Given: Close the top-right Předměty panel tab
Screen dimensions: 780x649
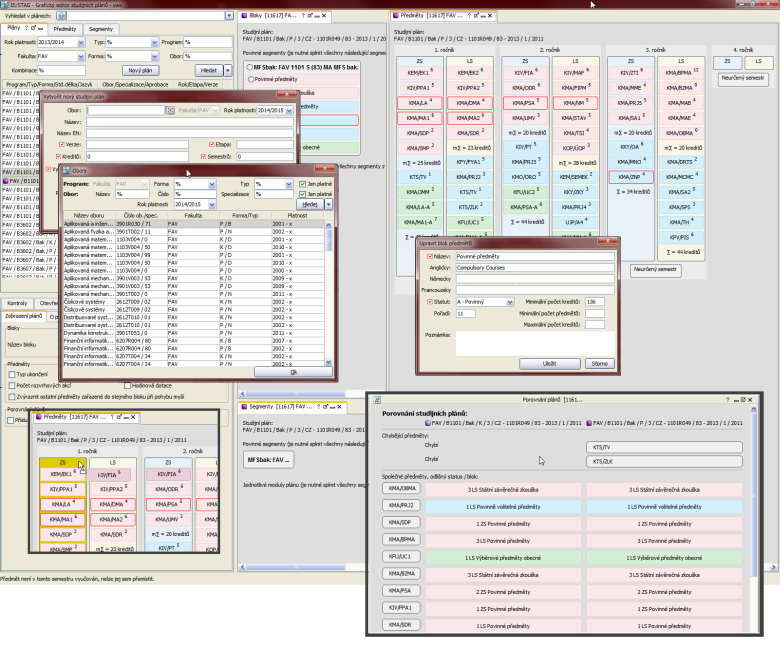Looking at the screenshot, I should tap(490, 16).
